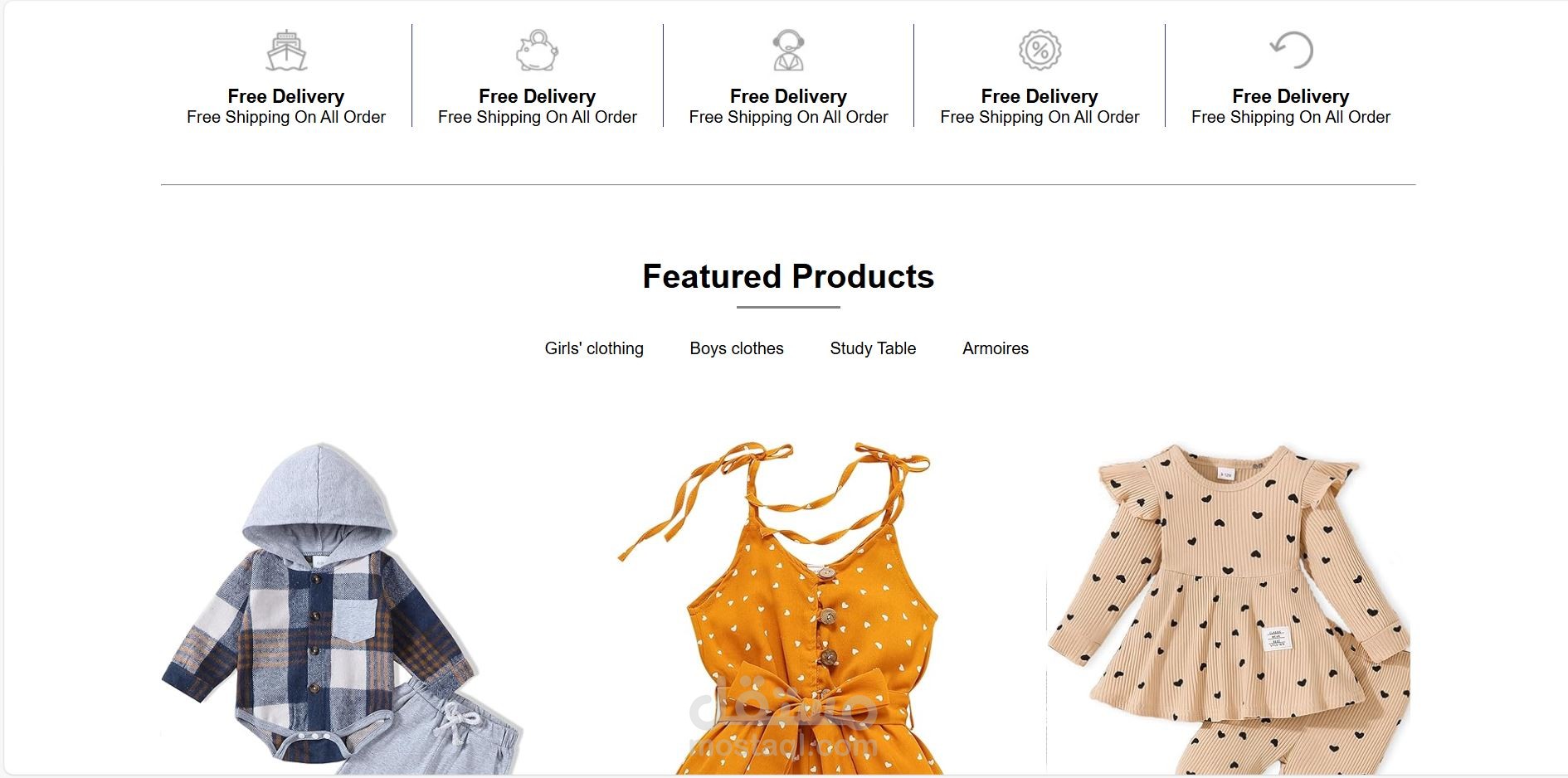The image size is (1568, 778).
Task: Click the cargo ship delivery icon
Action: pos(286,51)
